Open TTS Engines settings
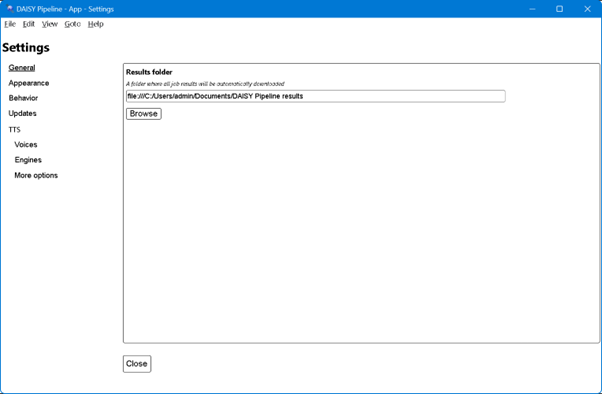Image resolution: width=602 pixels, height=394 pixels. coord(28,160)
